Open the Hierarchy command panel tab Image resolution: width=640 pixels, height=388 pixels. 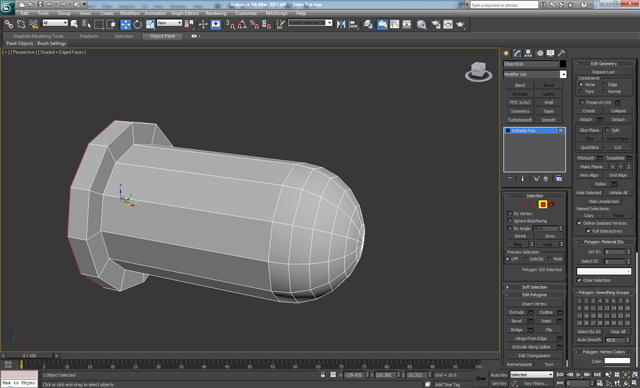pyautogui.click(x=529, y=53)
